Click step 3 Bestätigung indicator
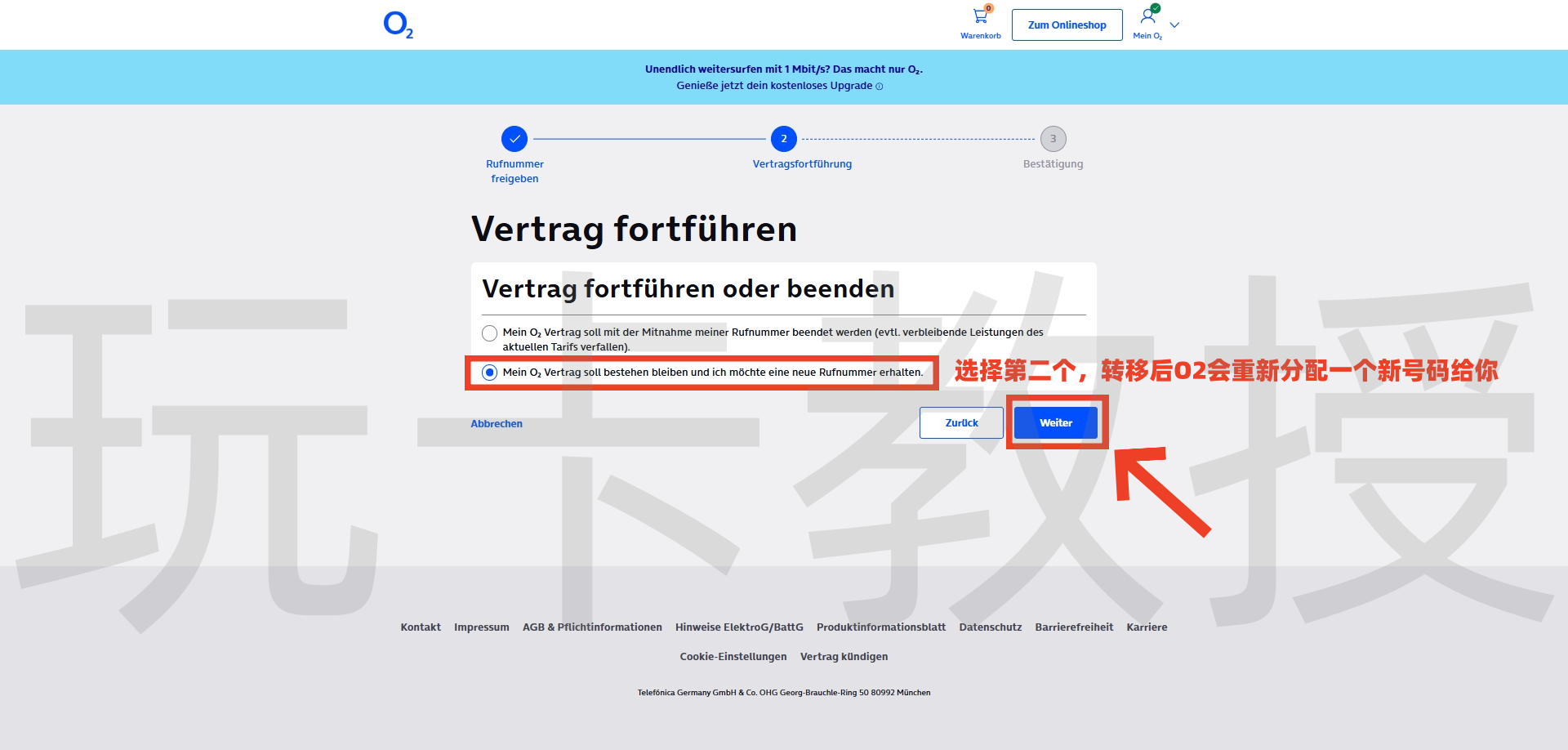This screenshot has width=1568, height=750. (x=1053, y=139)
